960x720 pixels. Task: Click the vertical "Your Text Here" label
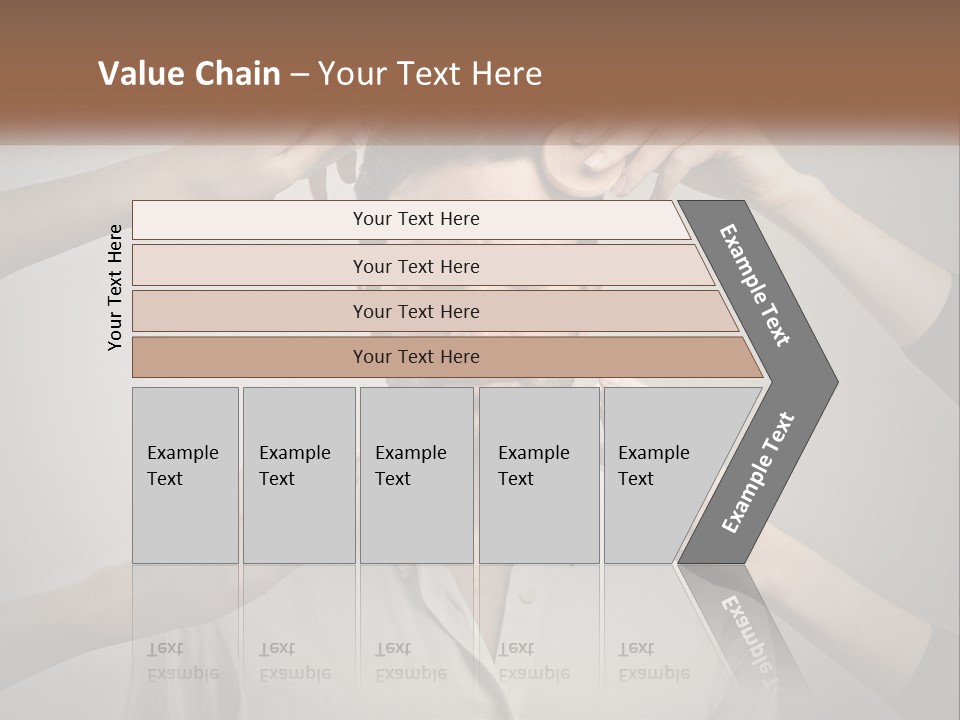coord(115,287)
